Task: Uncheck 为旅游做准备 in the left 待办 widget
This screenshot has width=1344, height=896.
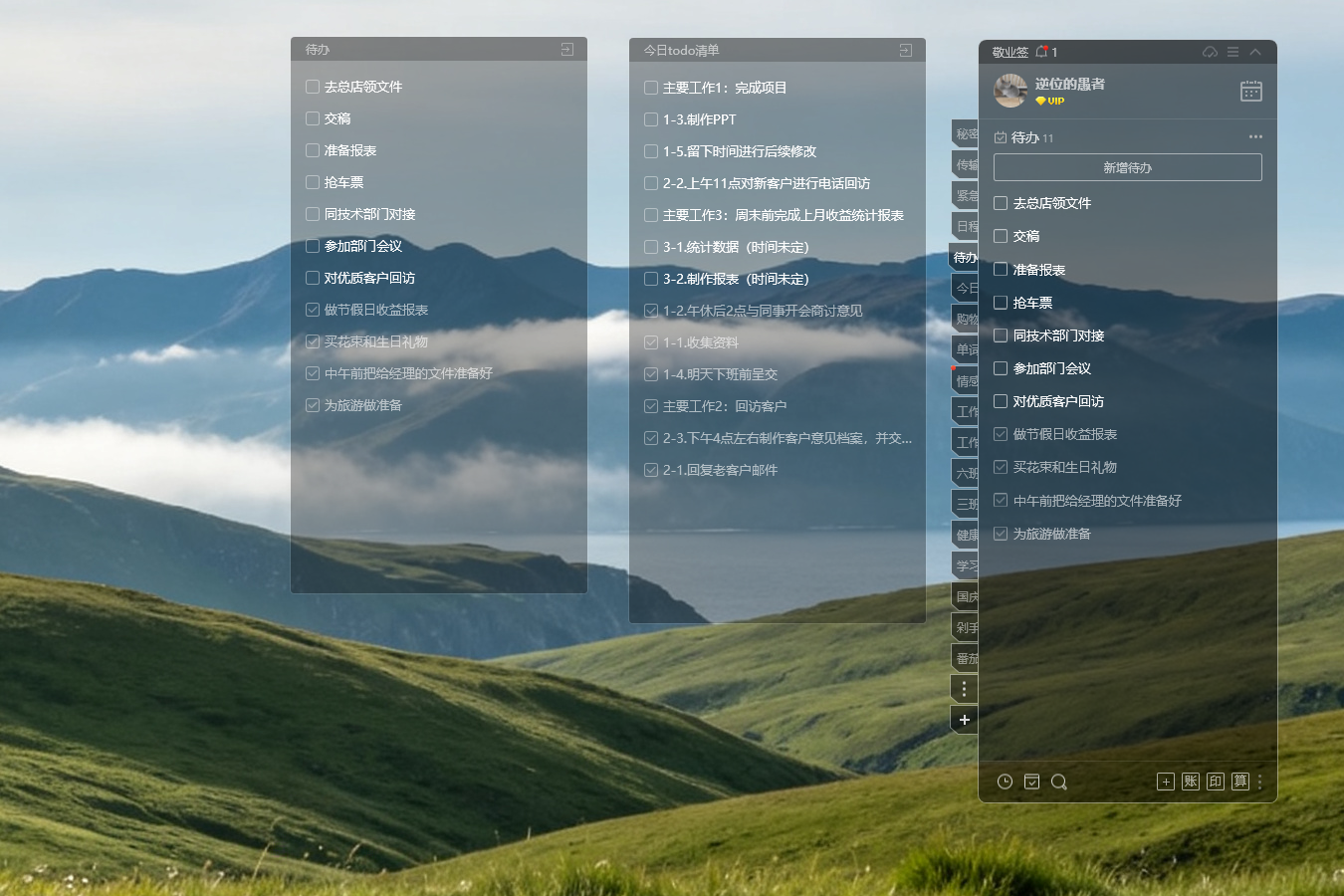Action: [313, 405]
